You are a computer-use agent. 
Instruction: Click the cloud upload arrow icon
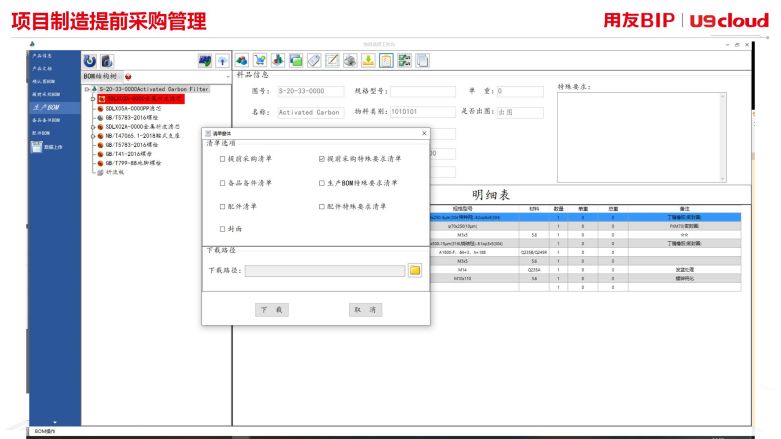click(223, 61)
